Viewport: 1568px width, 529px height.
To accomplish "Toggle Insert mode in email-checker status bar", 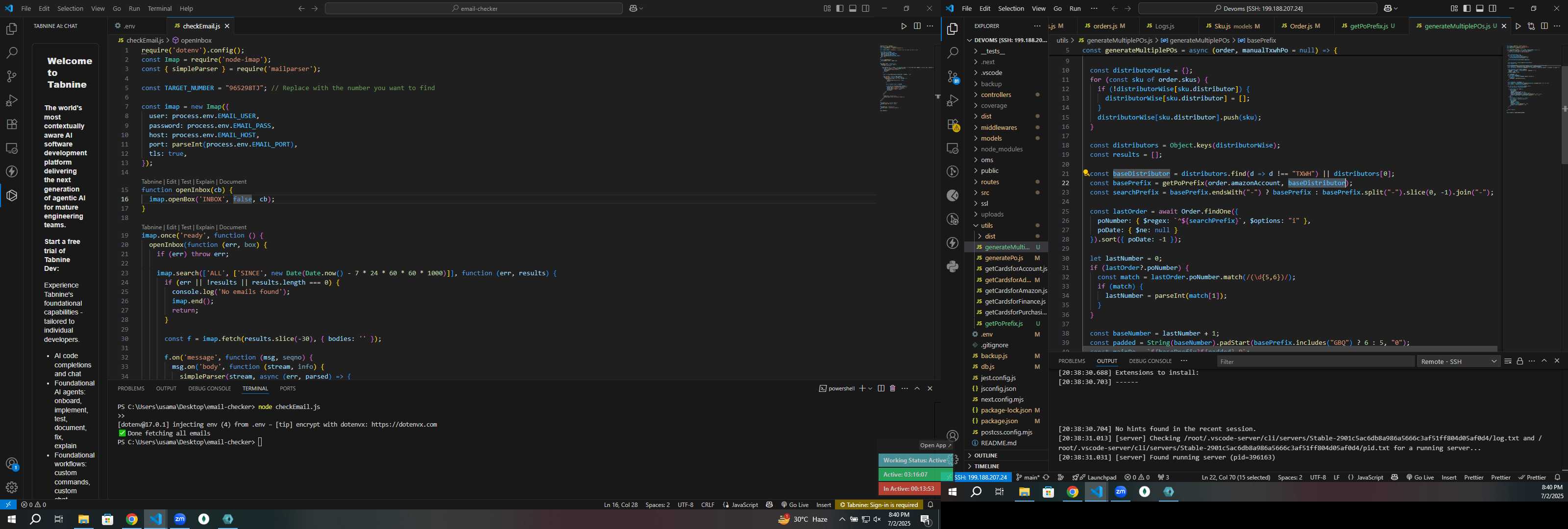I will pos(824,505).
